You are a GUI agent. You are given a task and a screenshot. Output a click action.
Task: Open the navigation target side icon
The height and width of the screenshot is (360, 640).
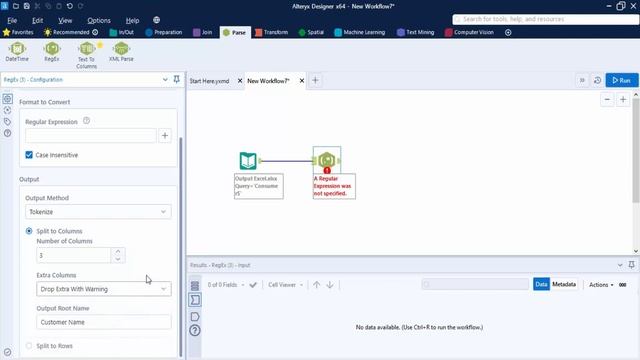7,110
